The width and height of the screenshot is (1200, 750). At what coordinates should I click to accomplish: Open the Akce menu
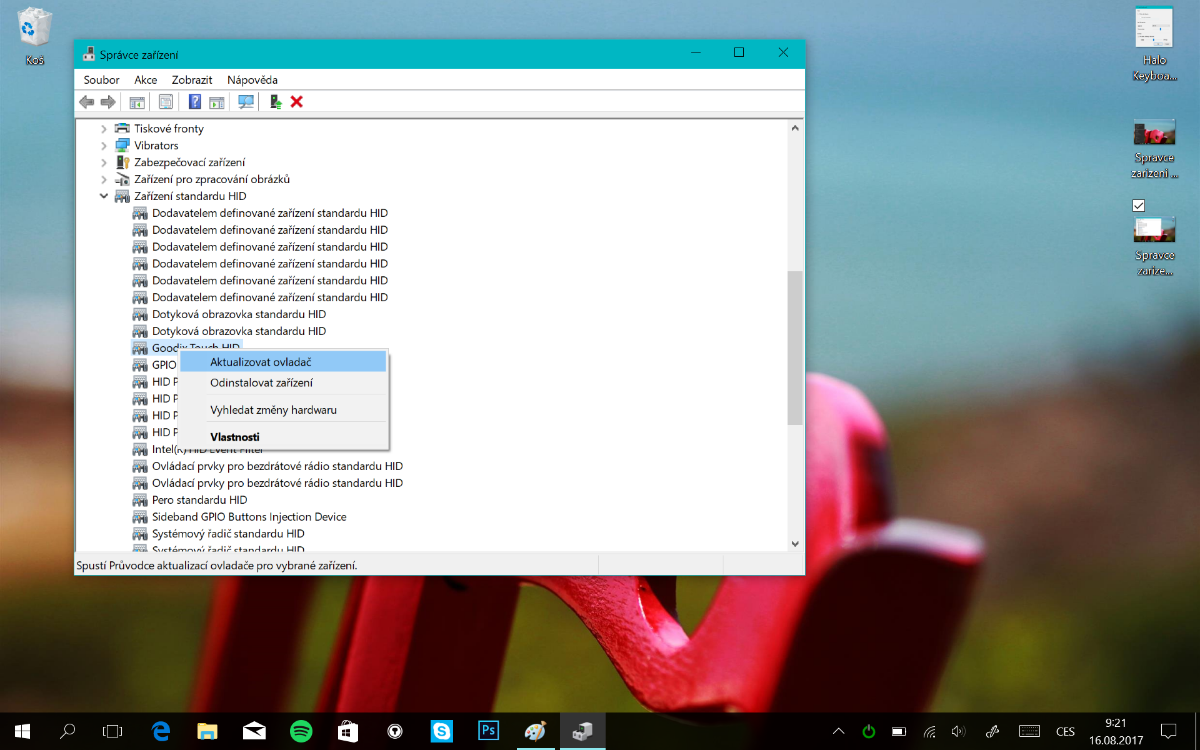click(146, 80)
